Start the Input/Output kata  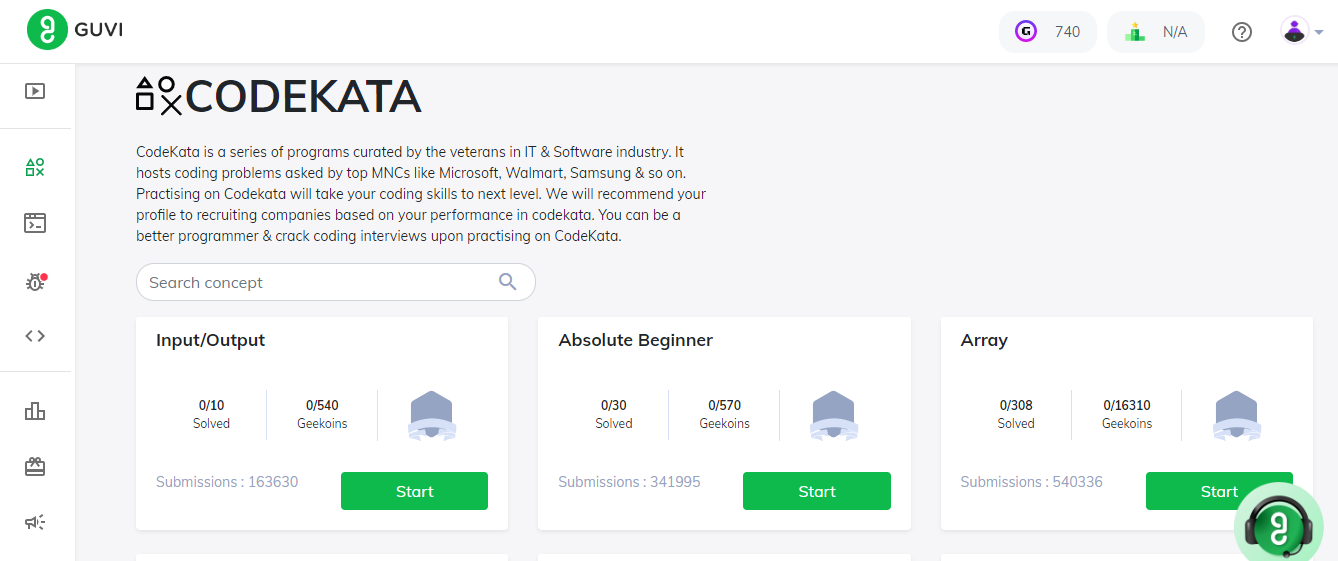point(414,491)
